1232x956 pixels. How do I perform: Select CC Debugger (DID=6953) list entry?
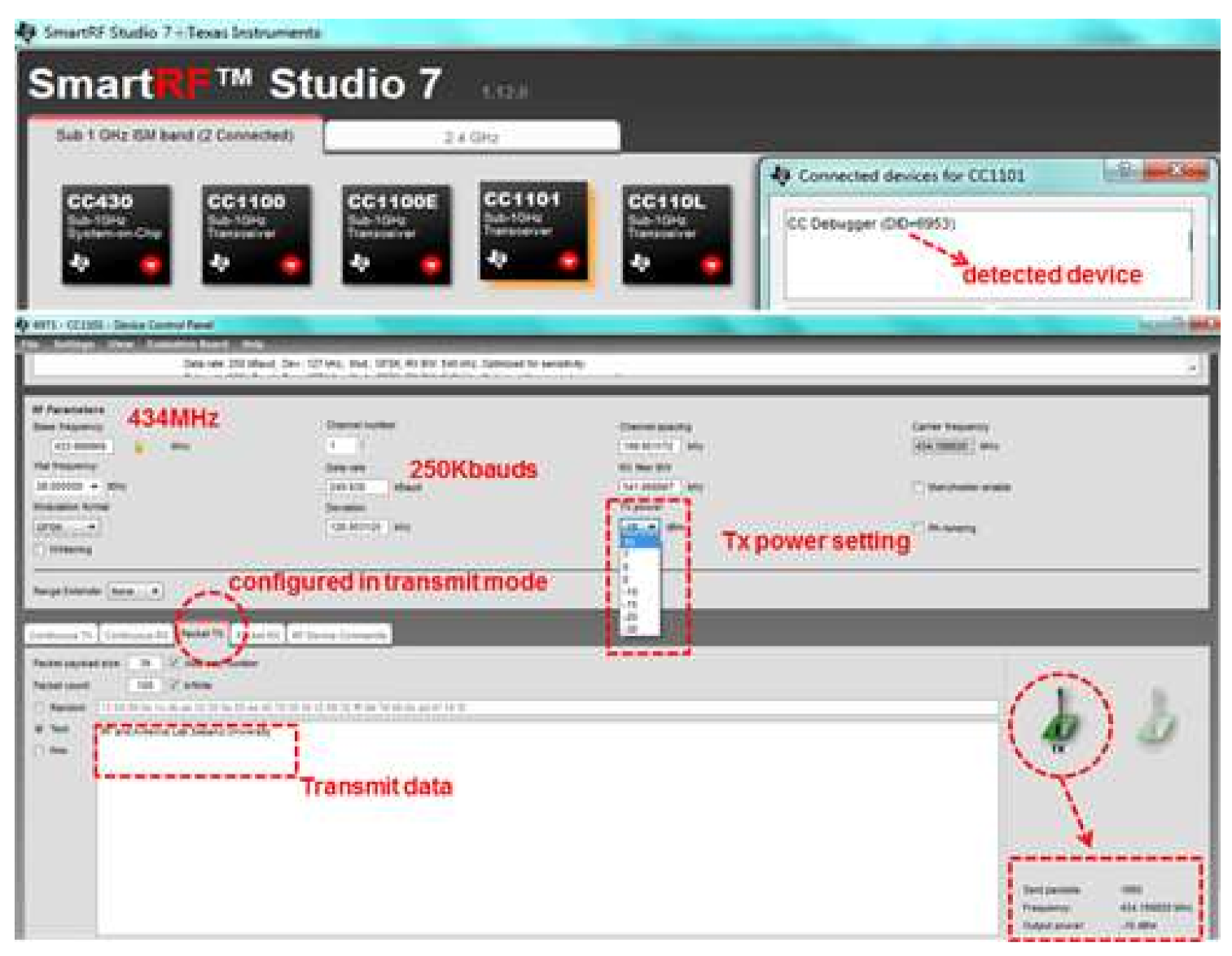click(870, 223)
